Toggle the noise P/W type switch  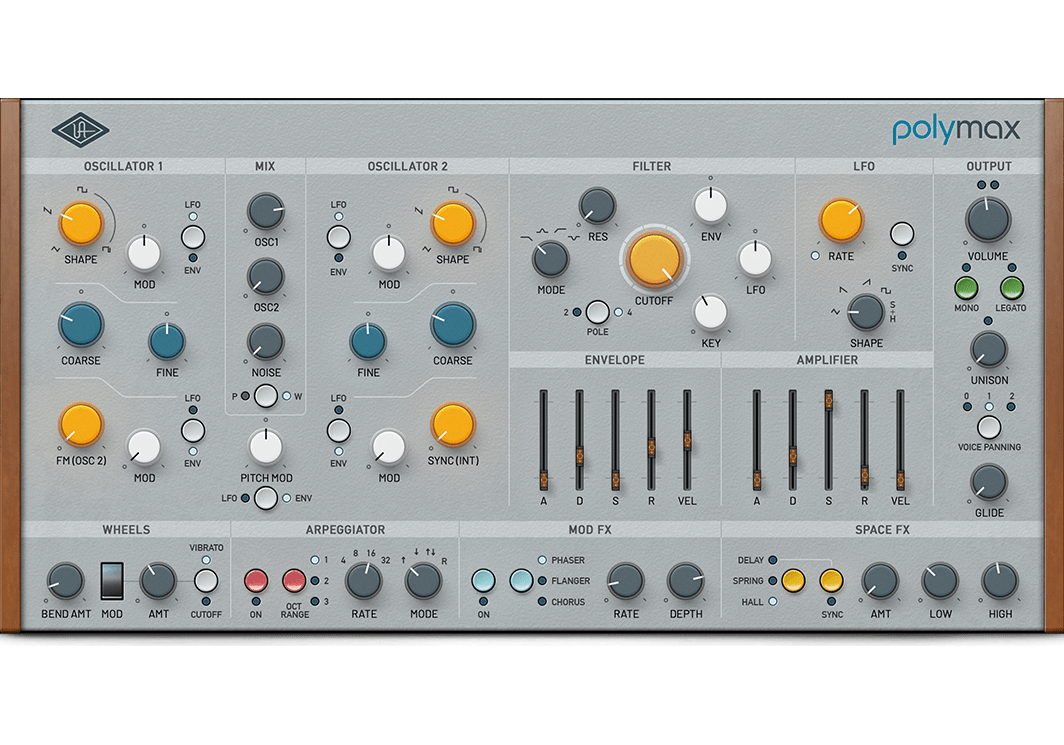(x=266, y=396)
